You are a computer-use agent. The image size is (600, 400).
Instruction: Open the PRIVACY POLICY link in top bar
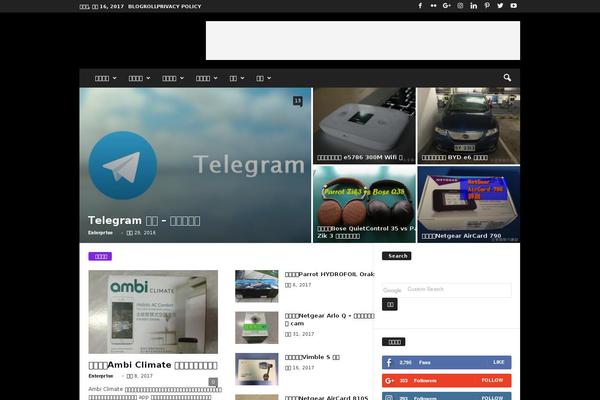point(177,7)
